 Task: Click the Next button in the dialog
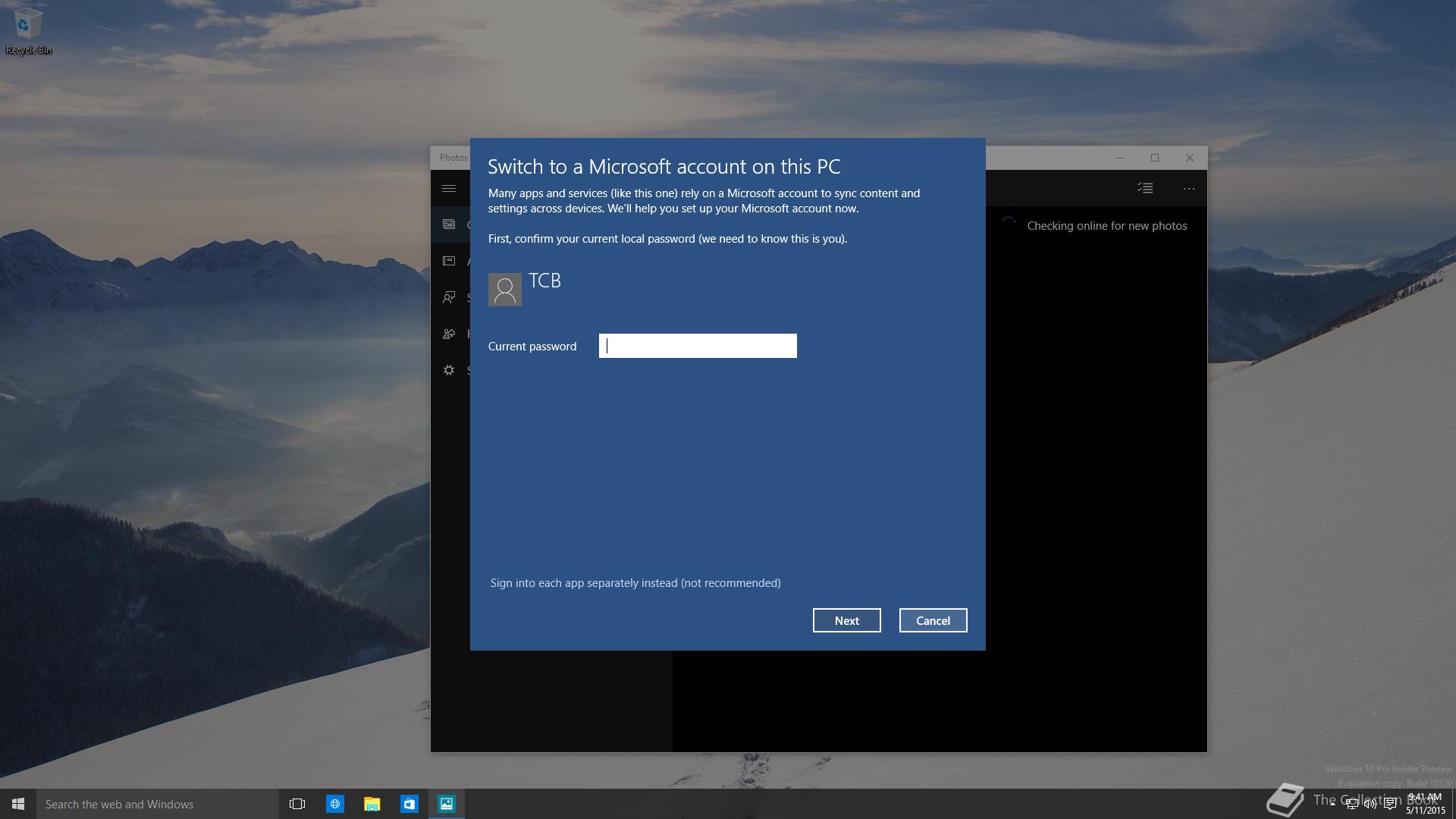click(846, 620)
